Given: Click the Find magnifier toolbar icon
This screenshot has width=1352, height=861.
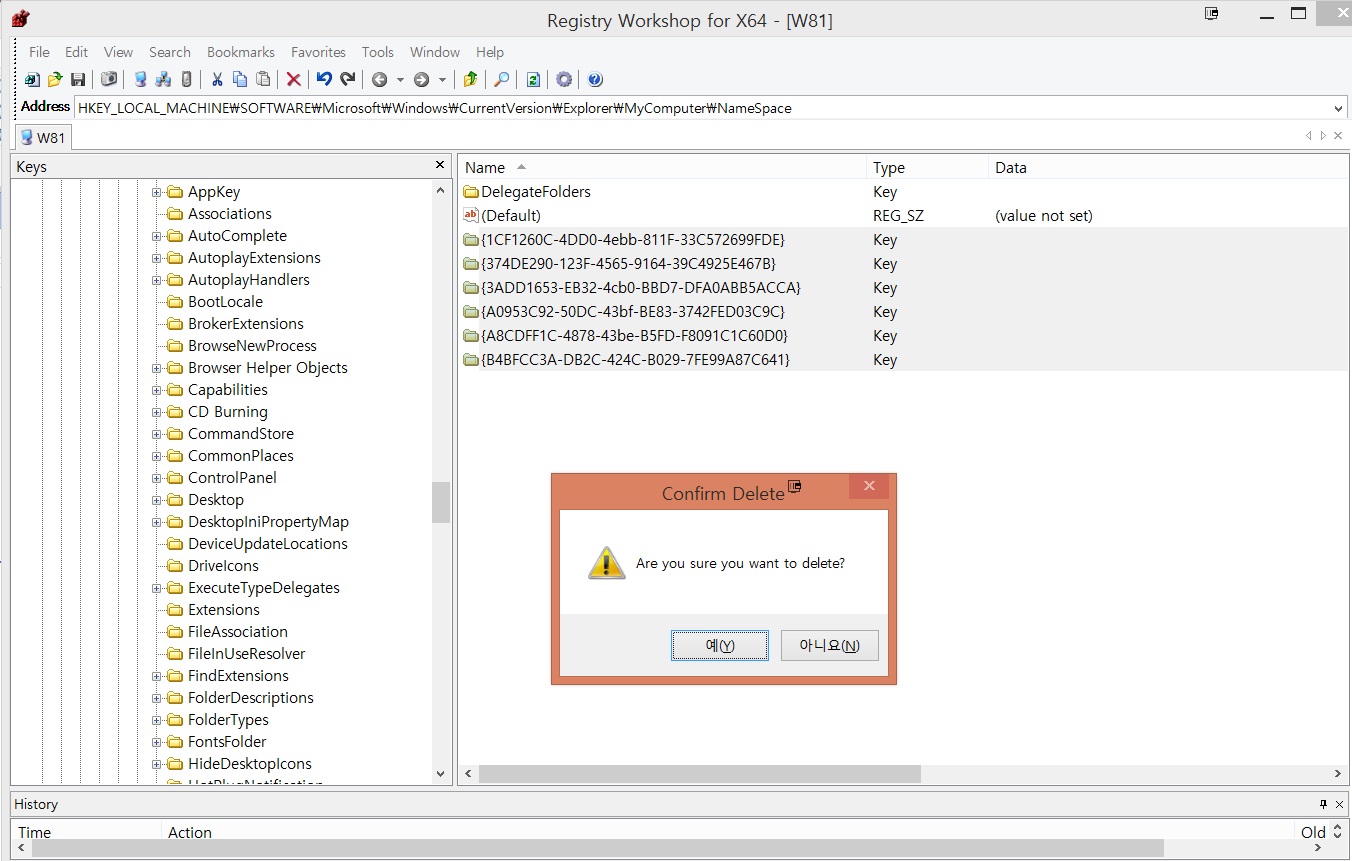Looking at the screenshot, I should pos(502,80).
